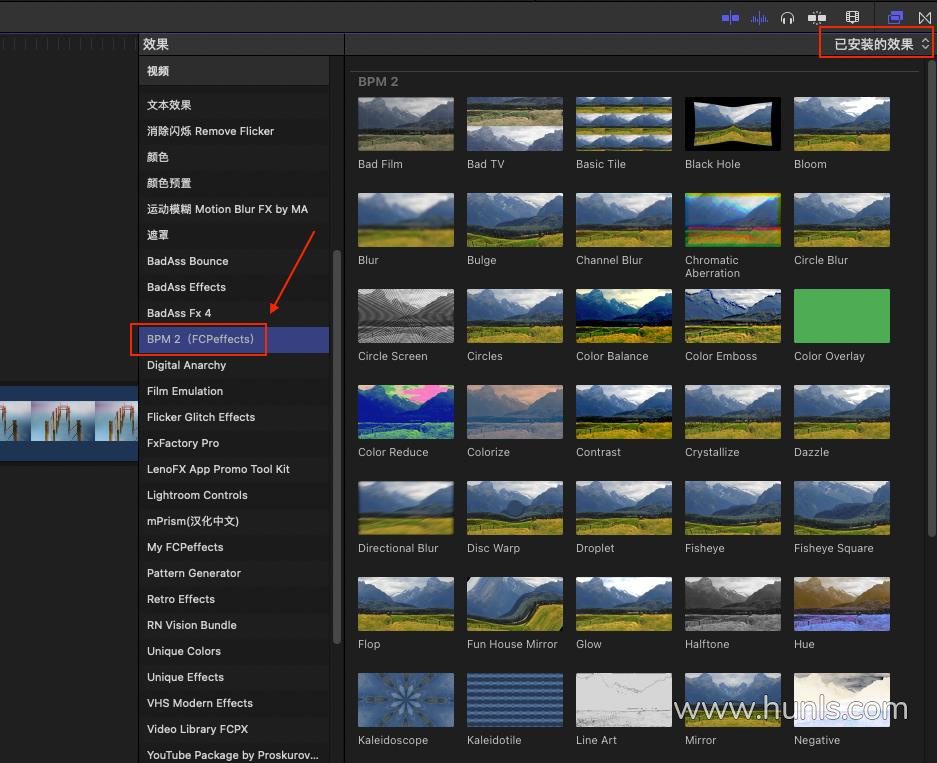Click the solo headphones icon
The height and width of the screenshot is (763, 937).
(x=788, y=17)
